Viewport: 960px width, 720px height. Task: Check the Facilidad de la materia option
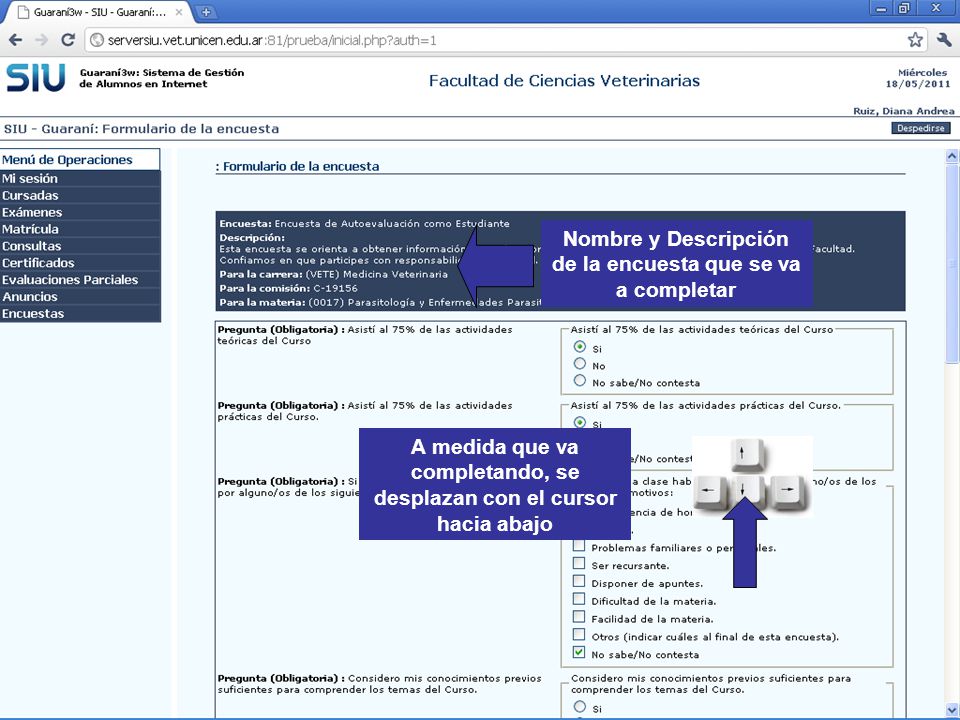pyautogui.click(x=579, y=617)
